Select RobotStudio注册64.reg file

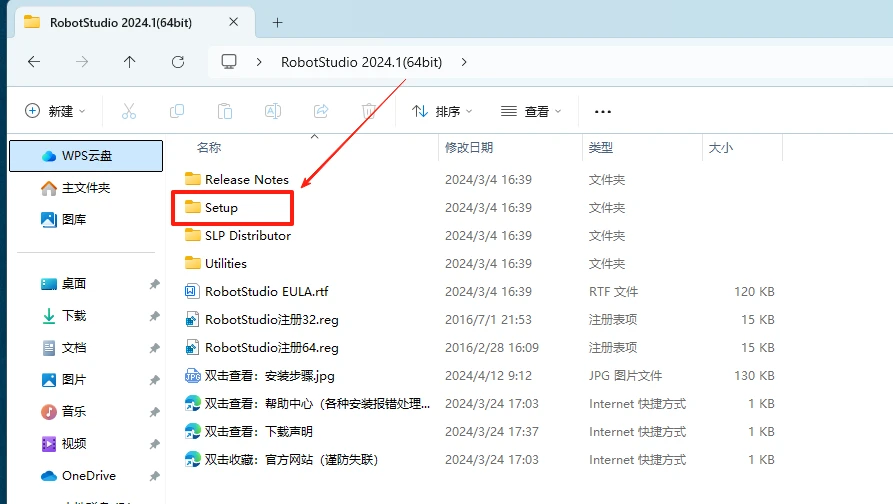272,347
